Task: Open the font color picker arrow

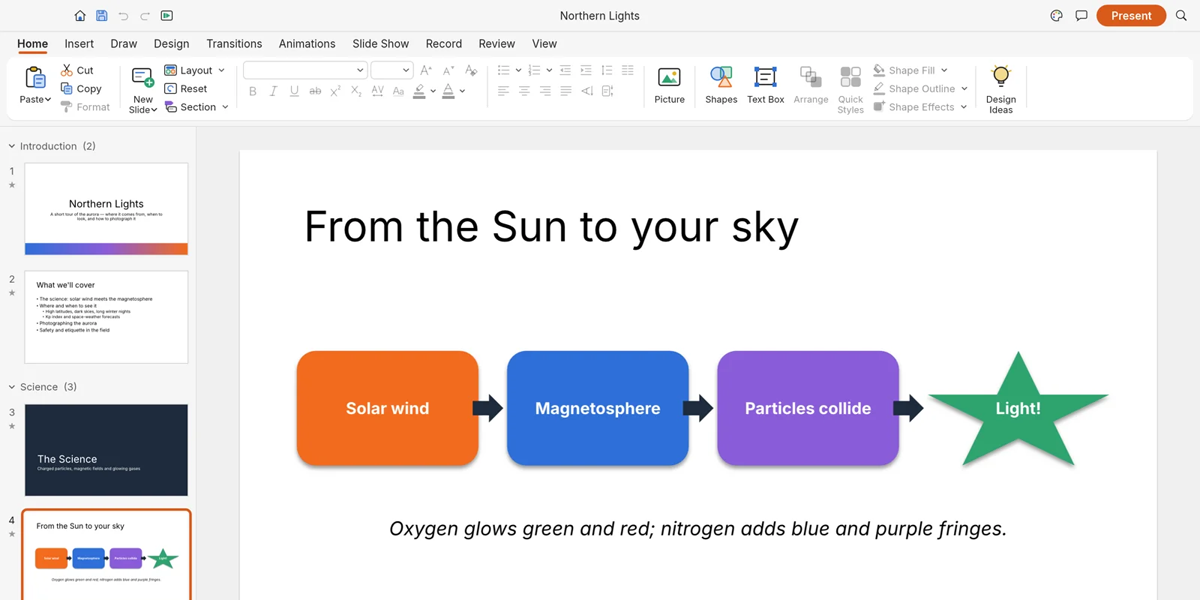Action: click(x=462, y=91)
